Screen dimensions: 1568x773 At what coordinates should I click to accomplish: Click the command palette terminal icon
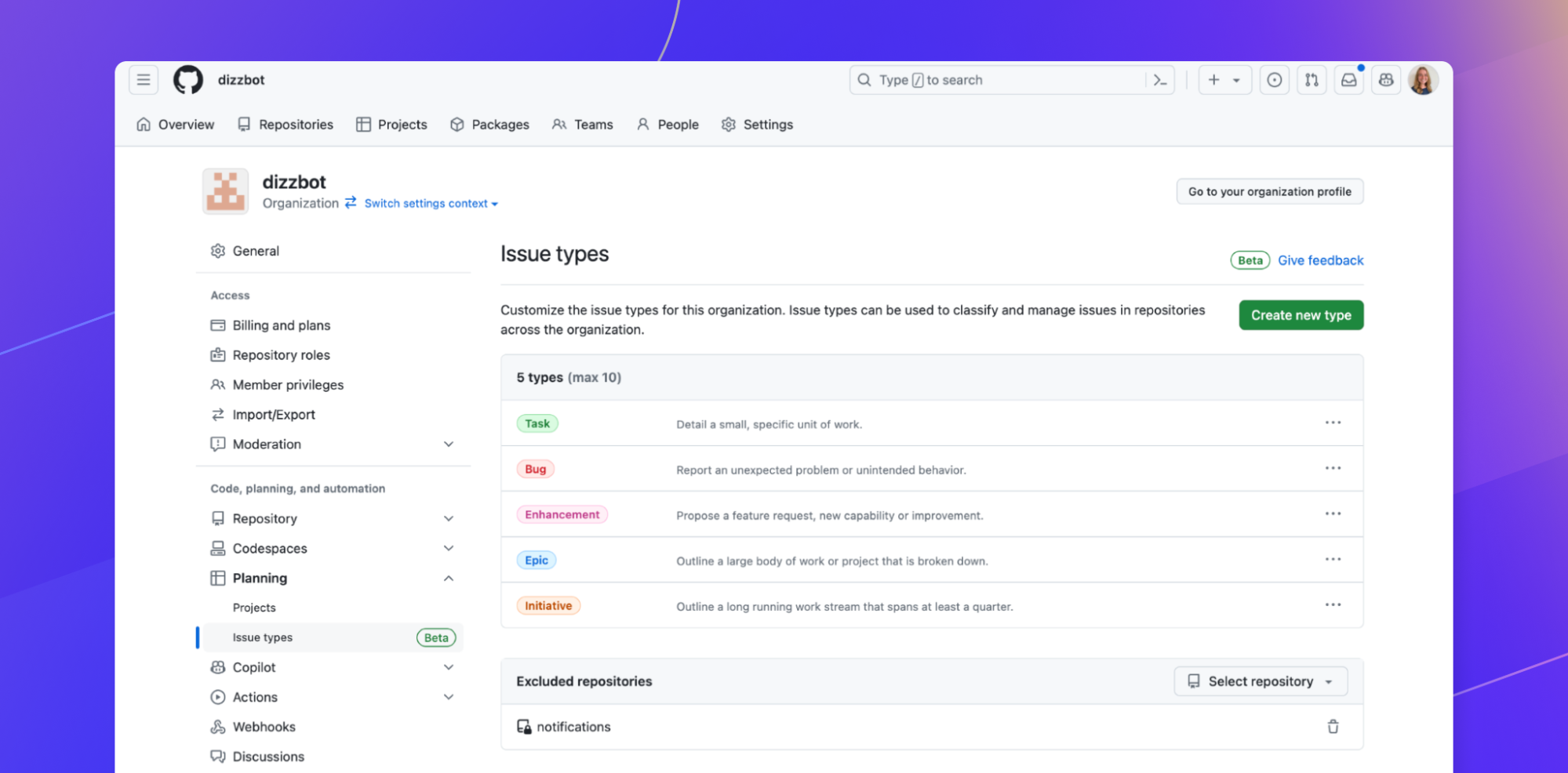click(1160, 79)
